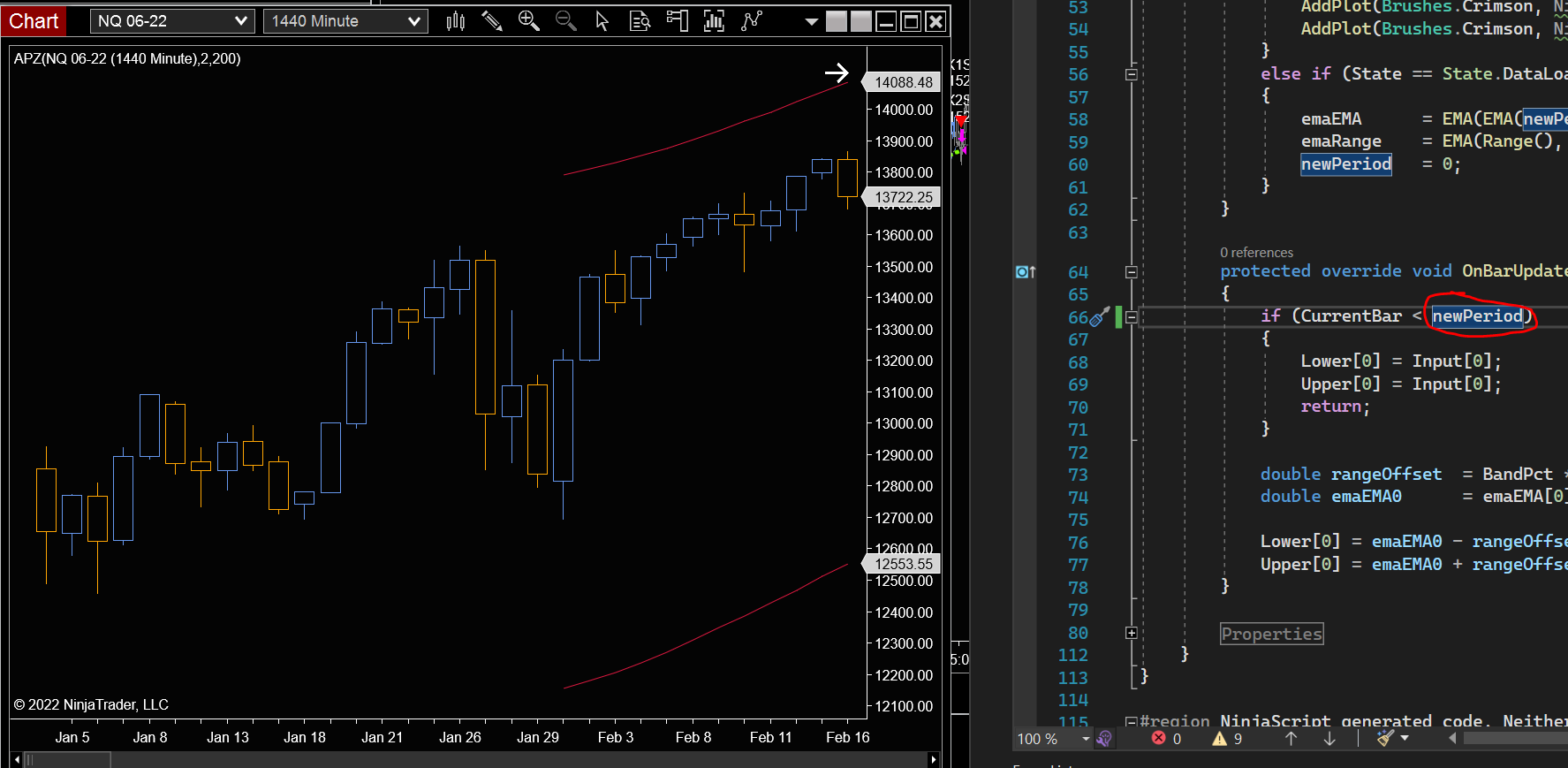Viewport: 1568px width, 768px height.
Task: Click the 13722.25 current price marker
Action: pos(903,198)
